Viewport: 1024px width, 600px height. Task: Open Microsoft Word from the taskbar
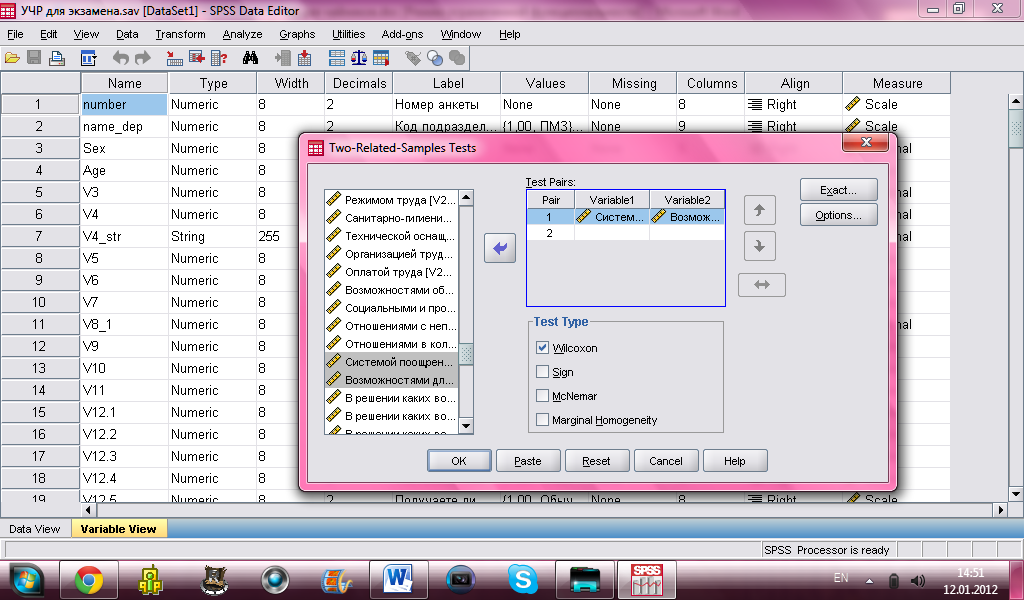coord(399,579)
